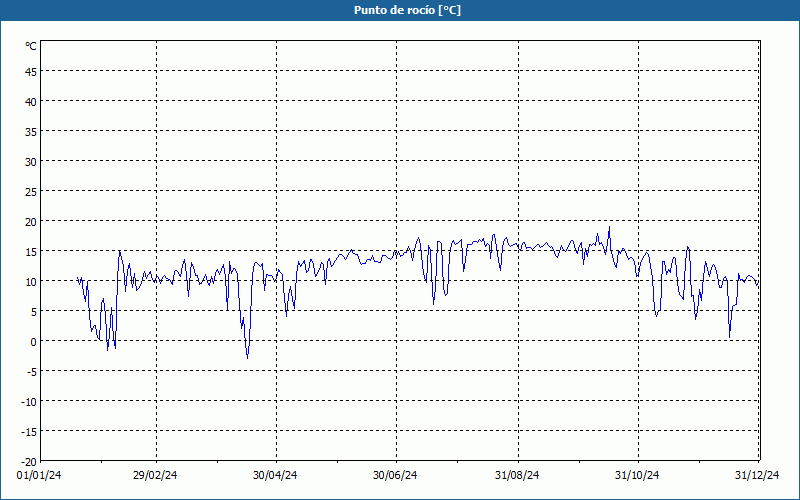
Task: Click the y-axis label '15'
Action: coord(31,252)
